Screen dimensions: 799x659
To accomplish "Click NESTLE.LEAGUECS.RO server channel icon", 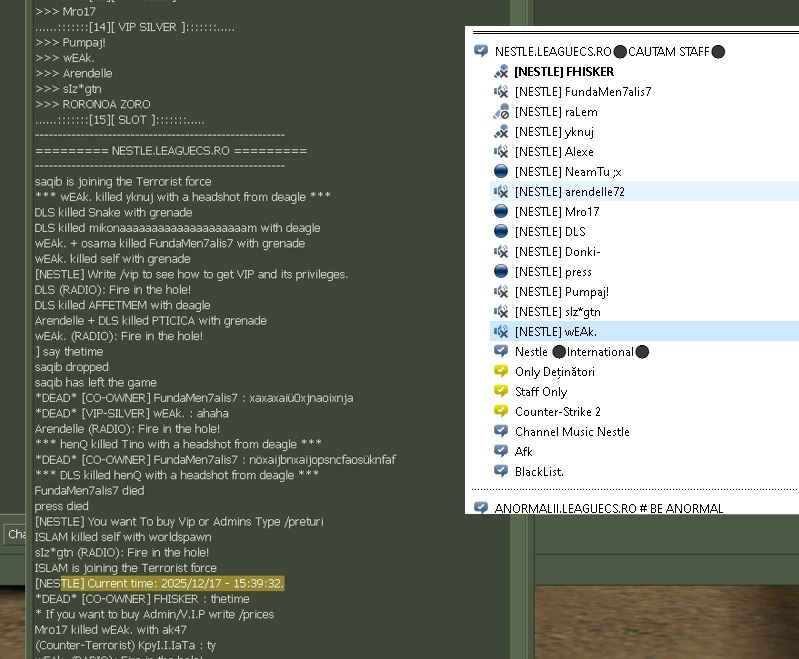I will point(481,51).
